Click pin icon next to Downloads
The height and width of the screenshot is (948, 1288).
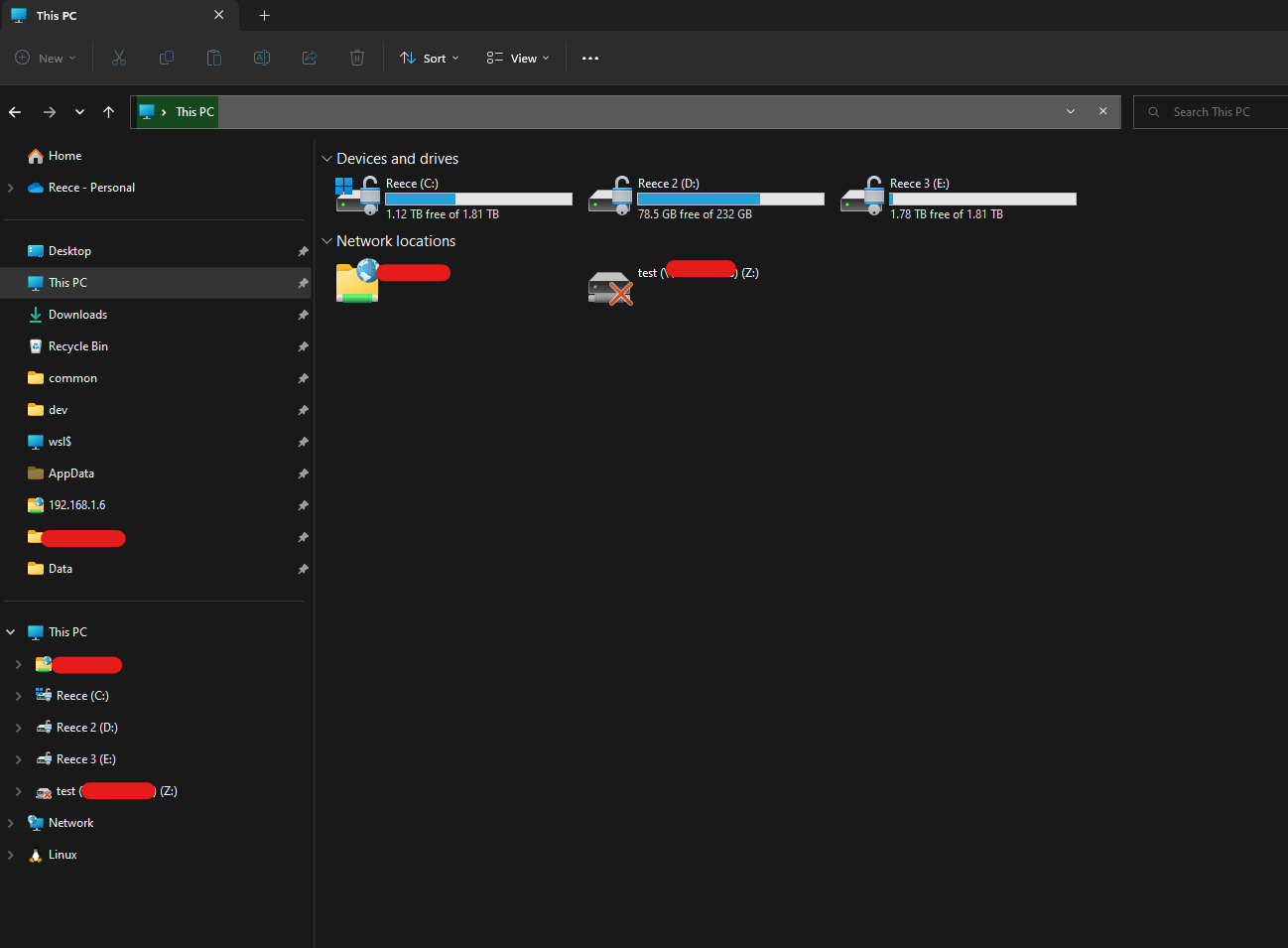303,316
